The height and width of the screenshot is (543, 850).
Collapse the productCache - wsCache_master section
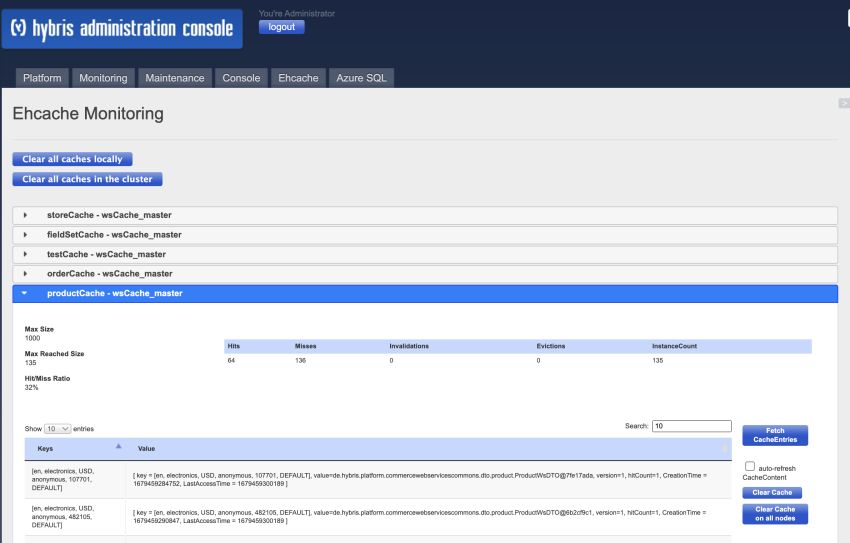(425, 293)
